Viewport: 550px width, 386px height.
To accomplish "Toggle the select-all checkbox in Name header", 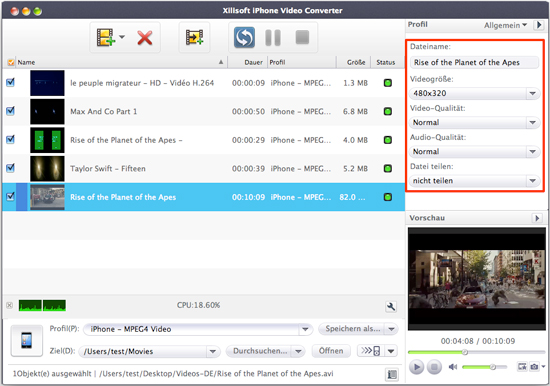I will [x=11, y=62].
